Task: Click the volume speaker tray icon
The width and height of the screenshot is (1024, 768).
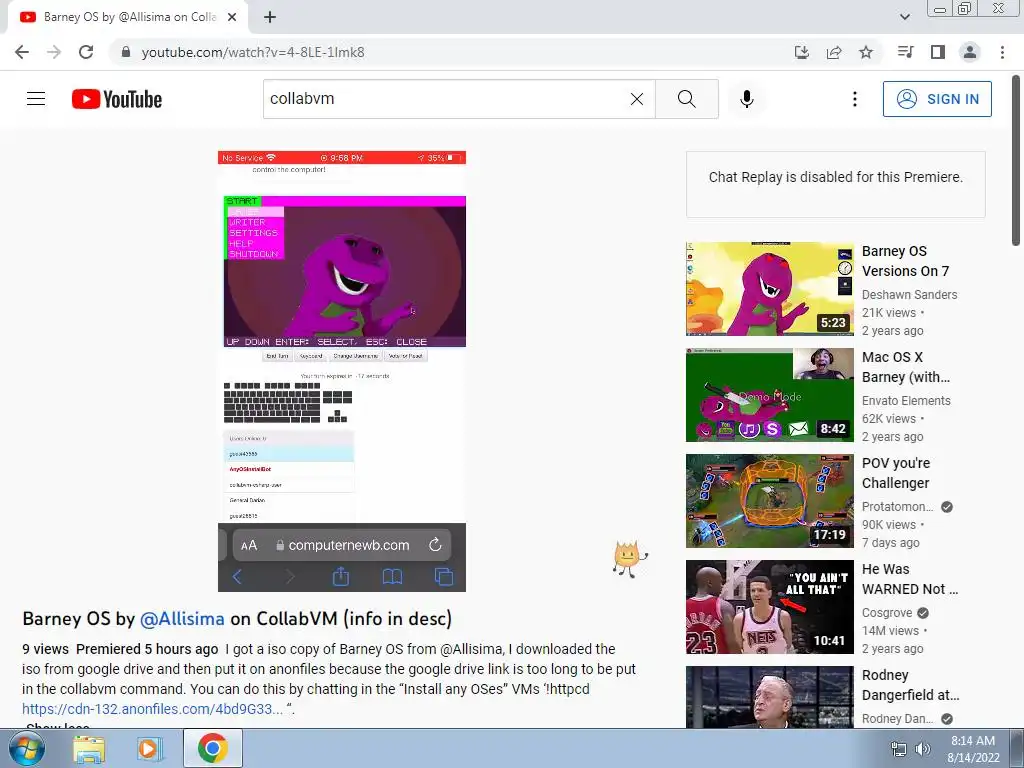Action: [923, 750]
